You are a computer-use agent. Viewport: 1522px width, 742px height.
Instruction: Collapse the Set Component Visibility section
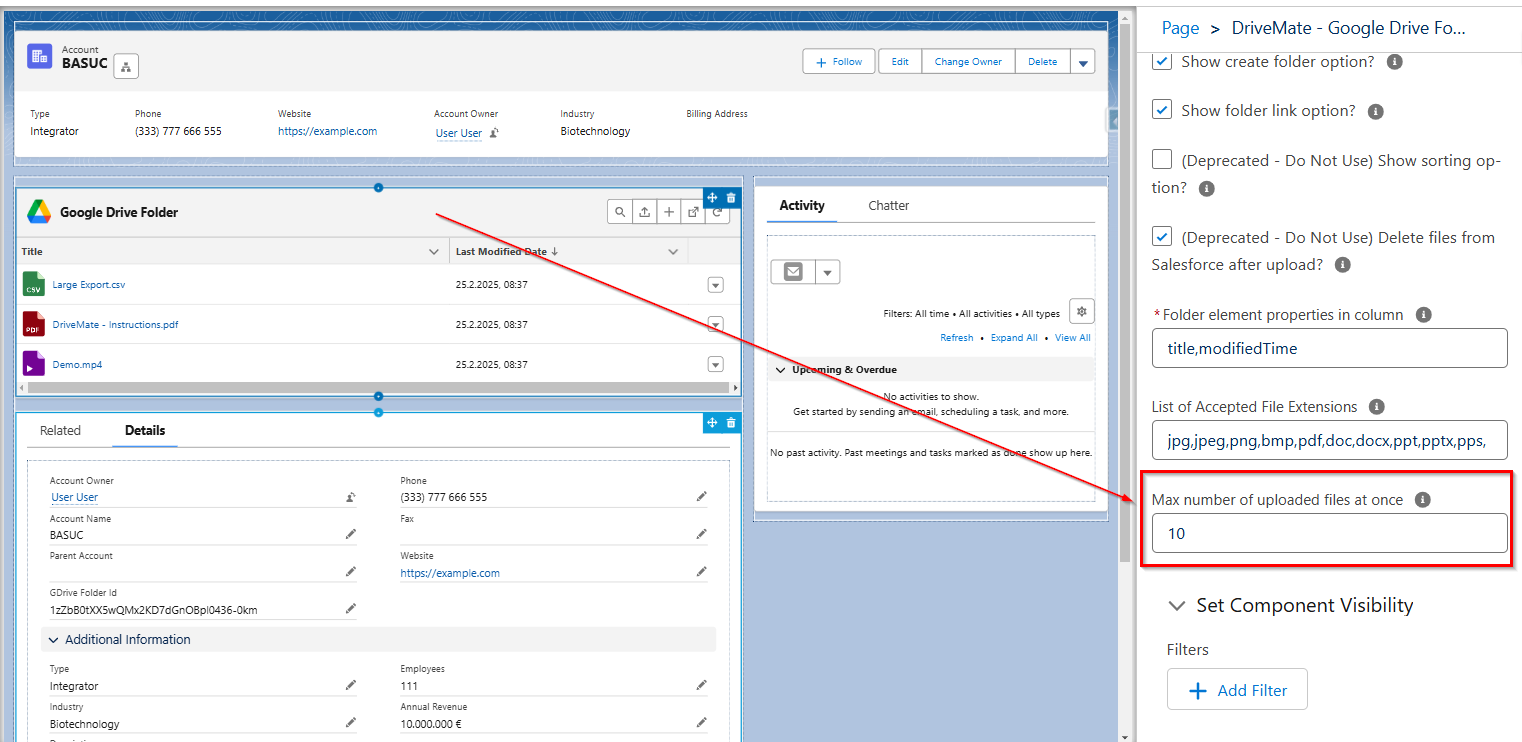pyautogui.click(x=1174, y=606)
